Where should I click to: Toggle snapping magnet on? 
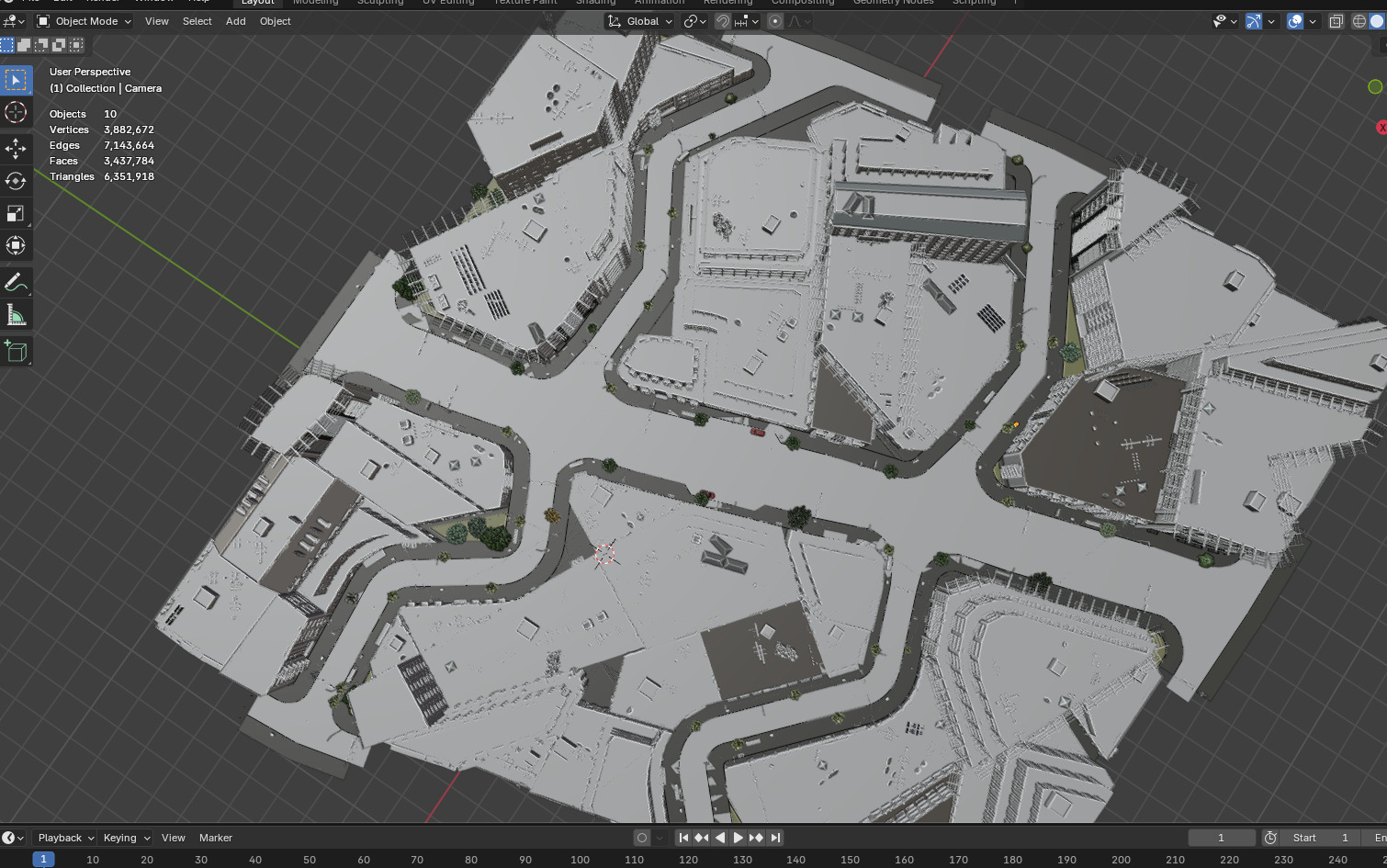723,21
